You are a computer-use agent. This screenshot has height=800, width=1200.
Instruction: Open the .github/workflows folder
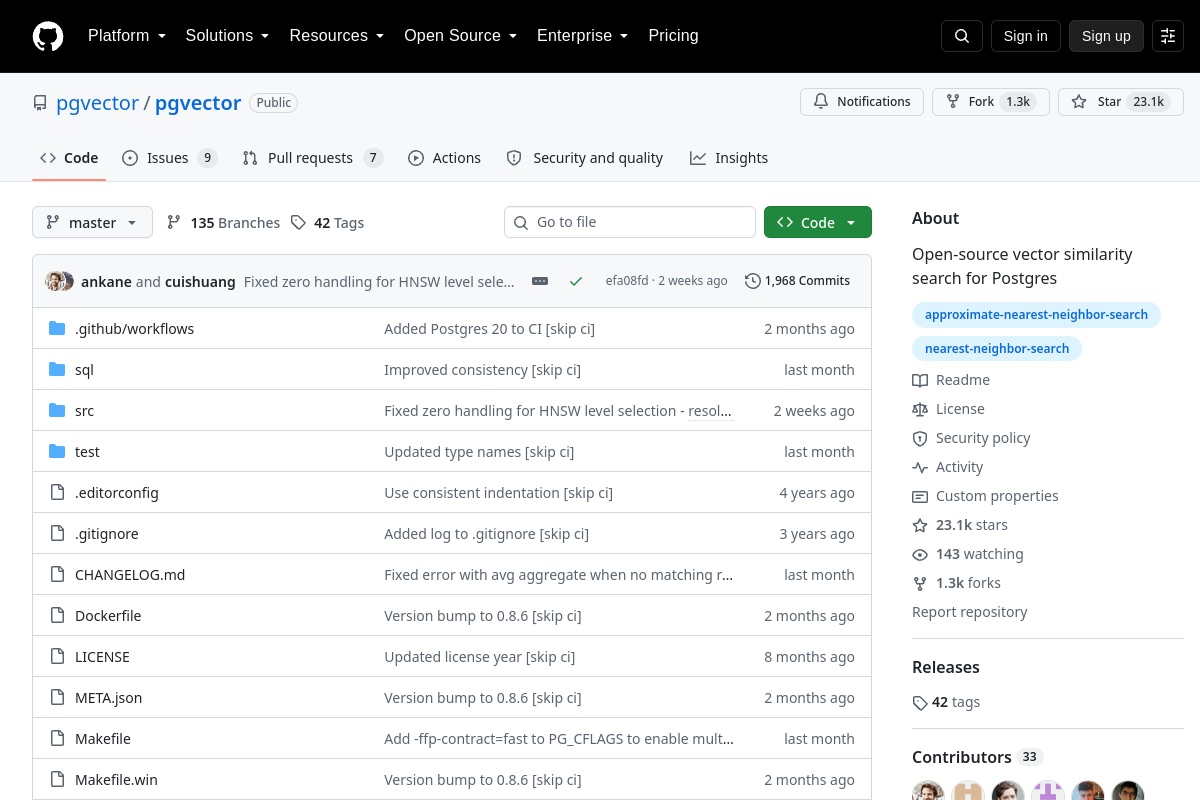(x=134, y=329)
